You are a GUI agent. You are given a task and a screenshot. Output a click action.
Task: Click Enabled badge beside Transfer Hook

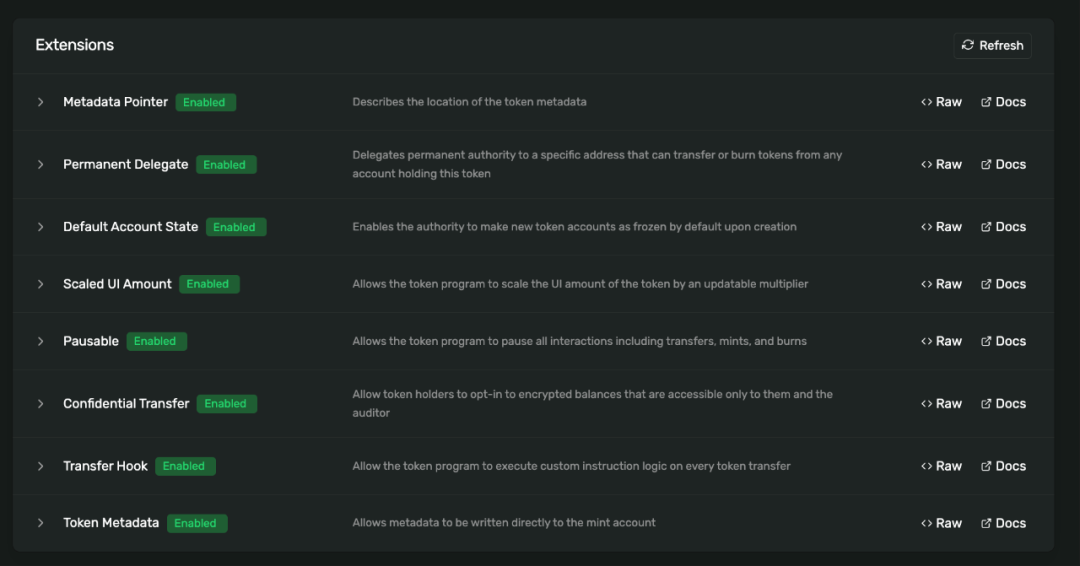[185, 466]
